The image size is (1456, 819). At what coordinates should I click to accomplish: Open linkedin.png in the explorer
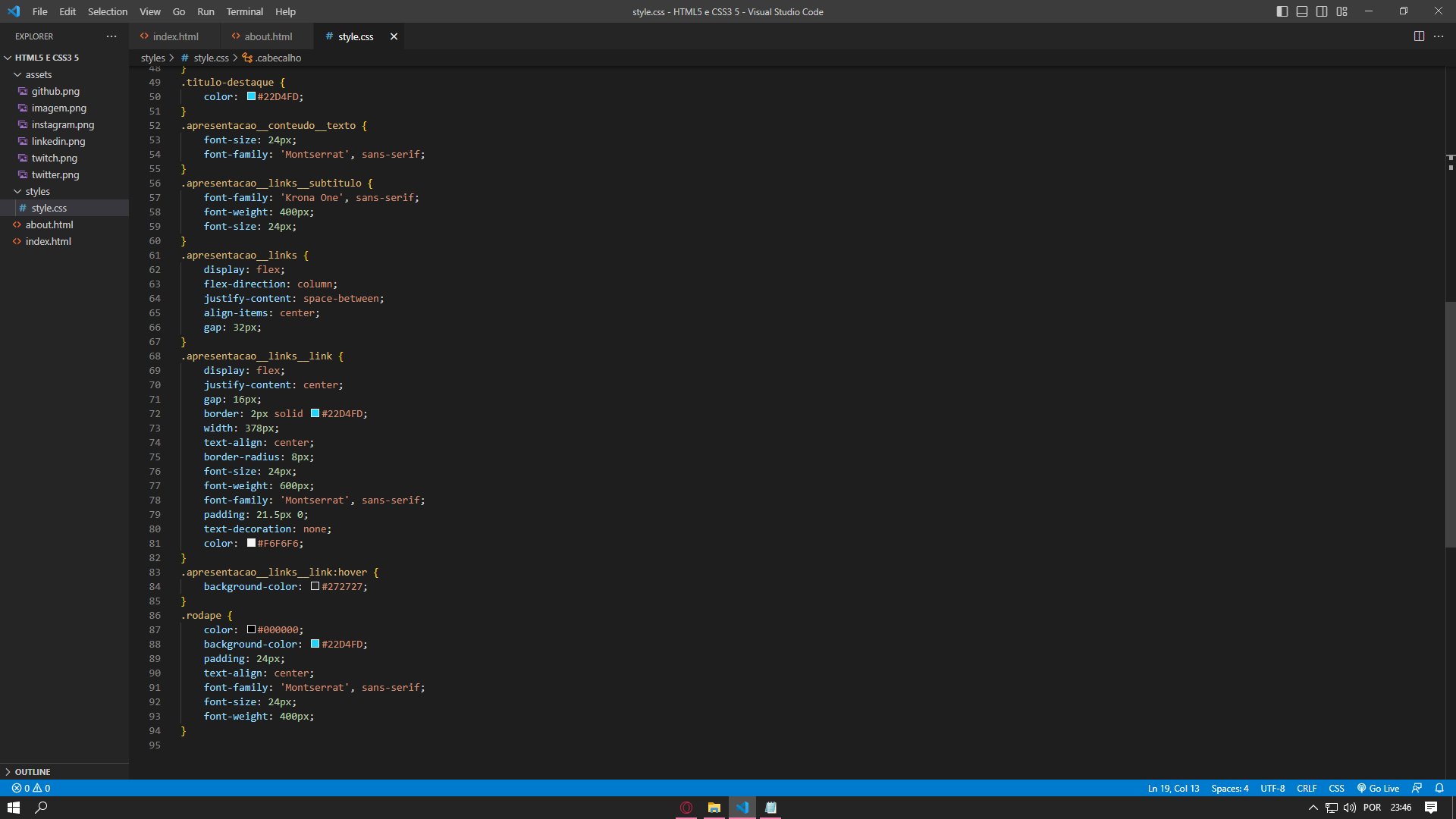64,141
